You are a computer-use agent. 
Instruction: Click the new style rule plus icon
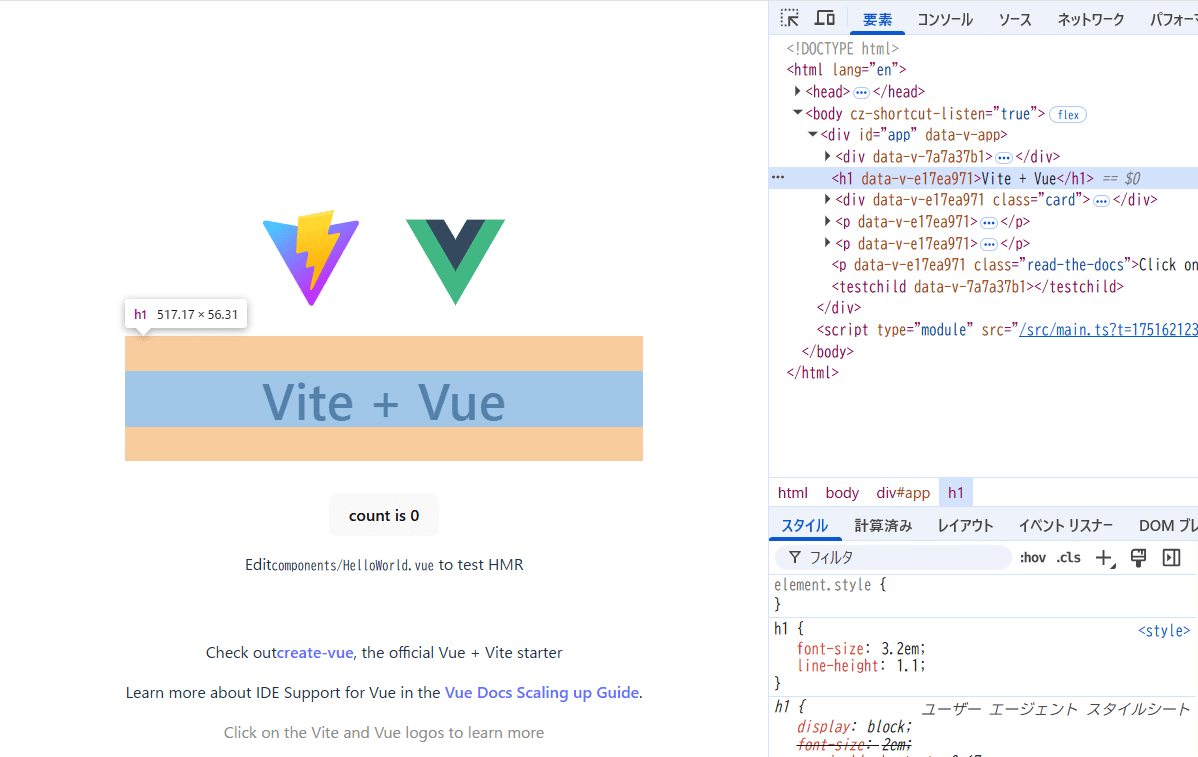click(1103, 558)
